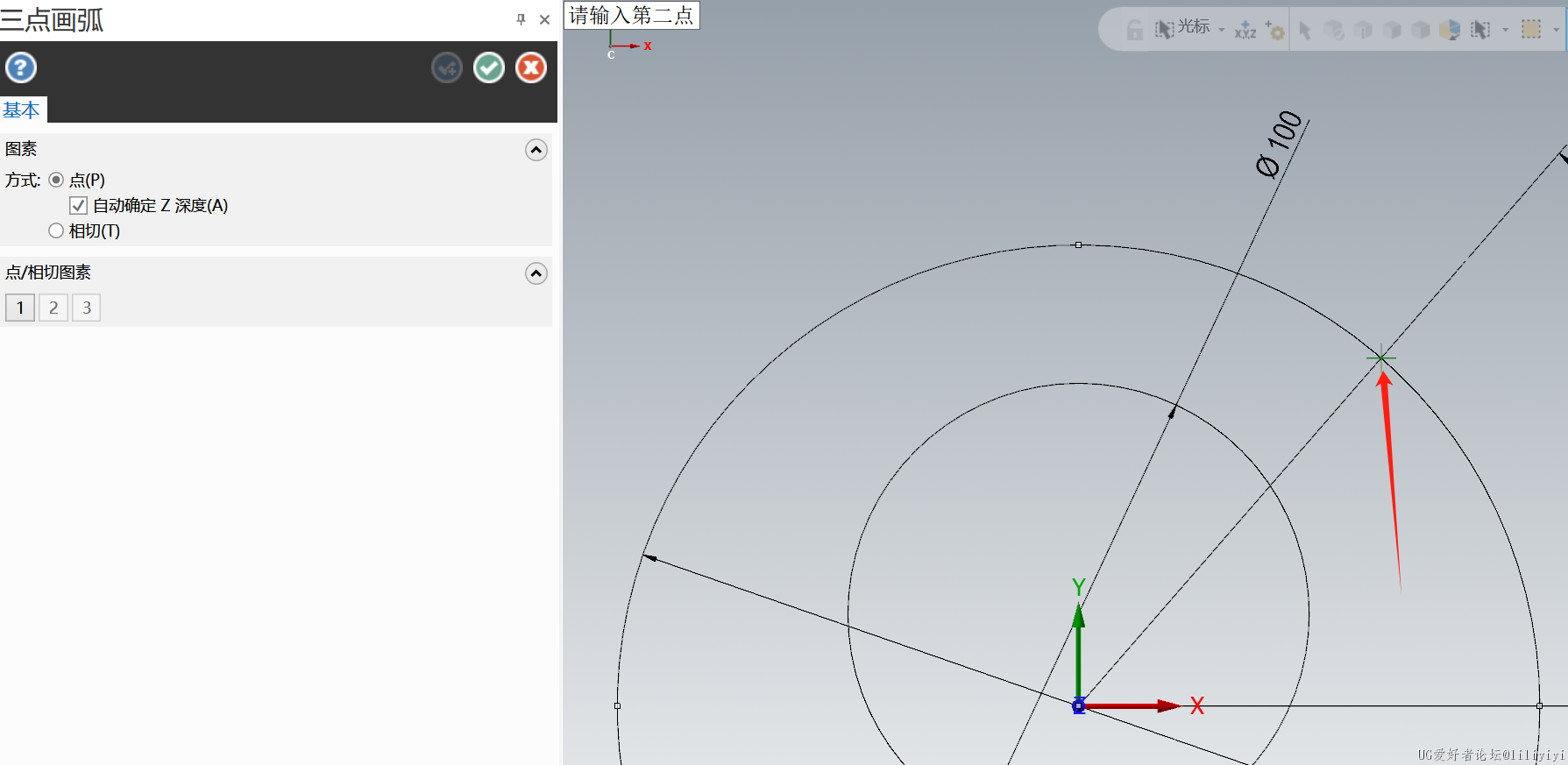Select the 点(P) method radio button
The width and height of the screenshot is (1568, 765).
(56, 180)
